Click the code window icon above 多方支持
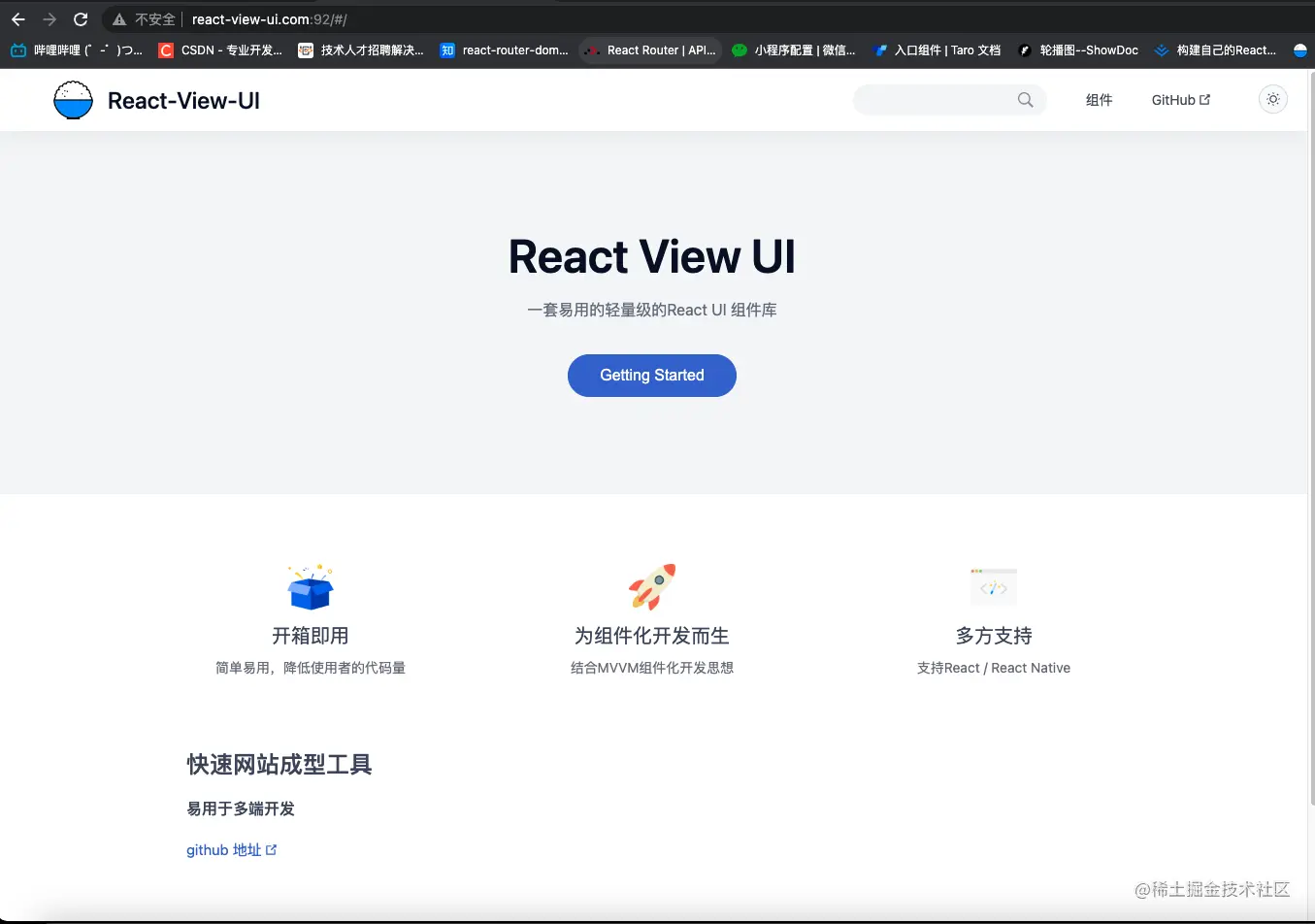This screenshot has height=924, width=1315. coord(994,586)
